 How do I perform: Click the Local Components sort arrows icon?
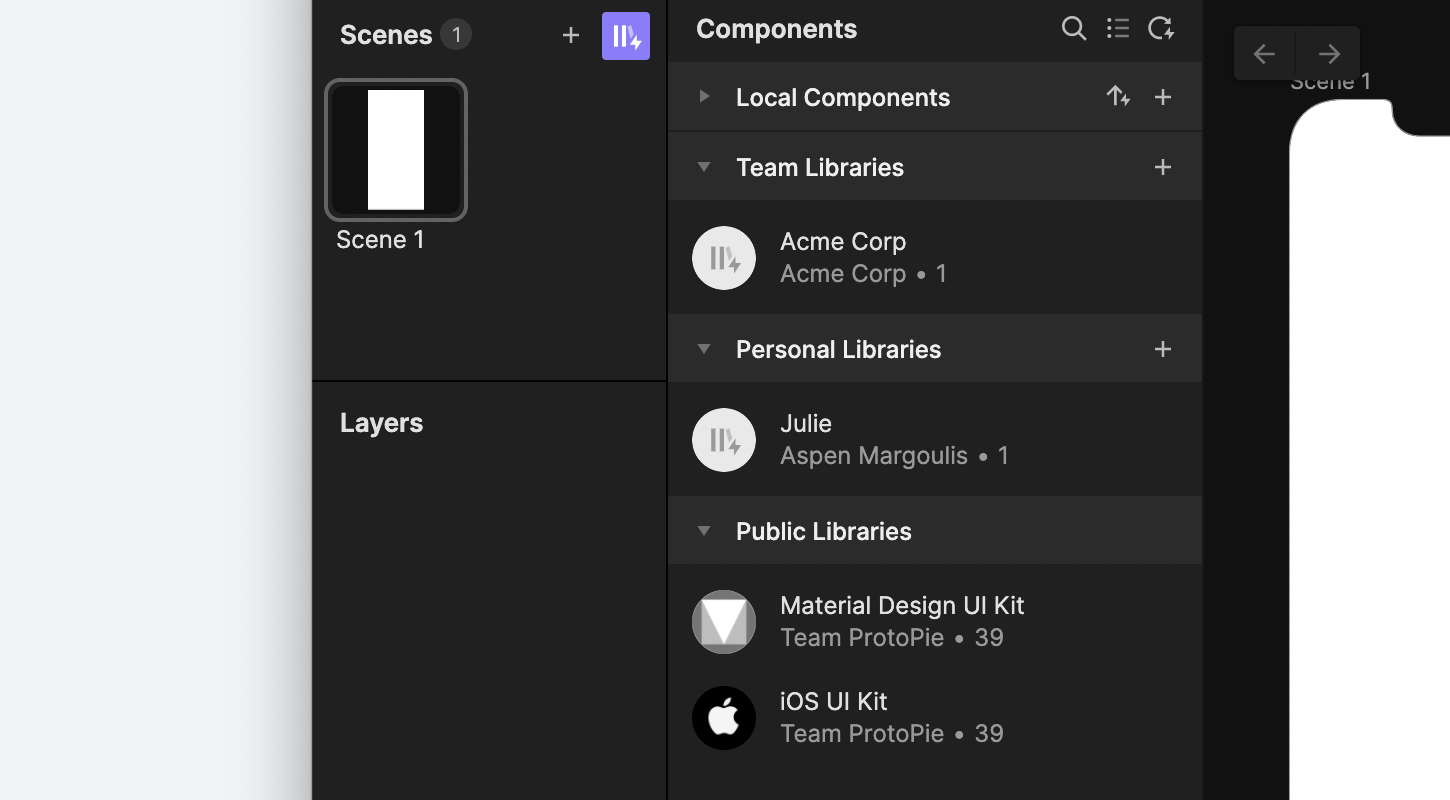[x=1118, y=97]
